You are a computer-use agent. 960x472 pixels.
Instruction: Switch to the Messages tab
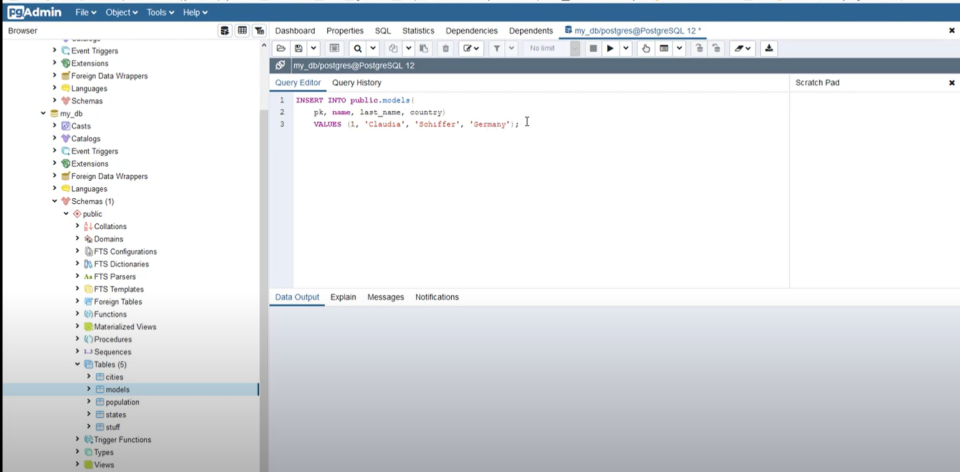pos(385,297)
